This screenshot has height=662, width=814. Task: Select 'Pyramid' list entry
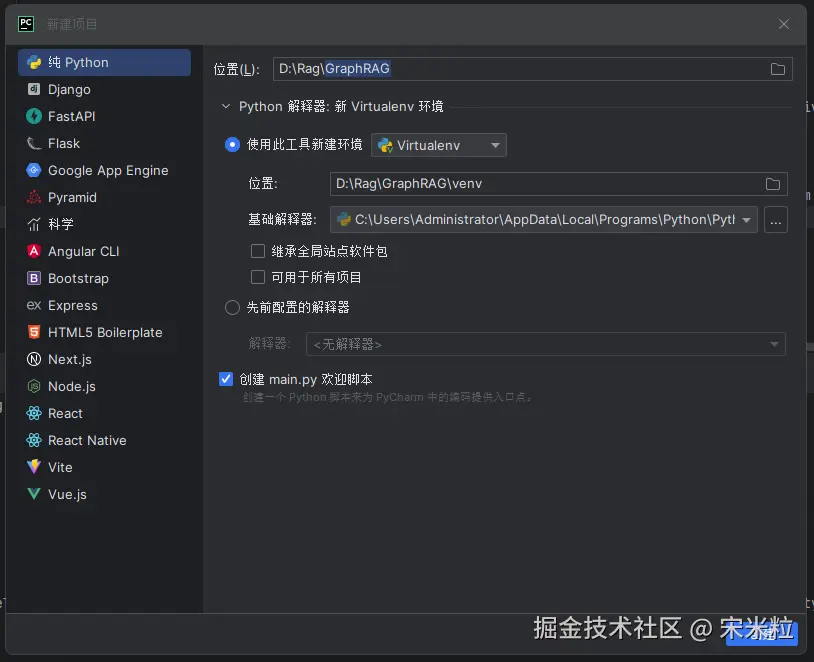click(x=72, y=197)
